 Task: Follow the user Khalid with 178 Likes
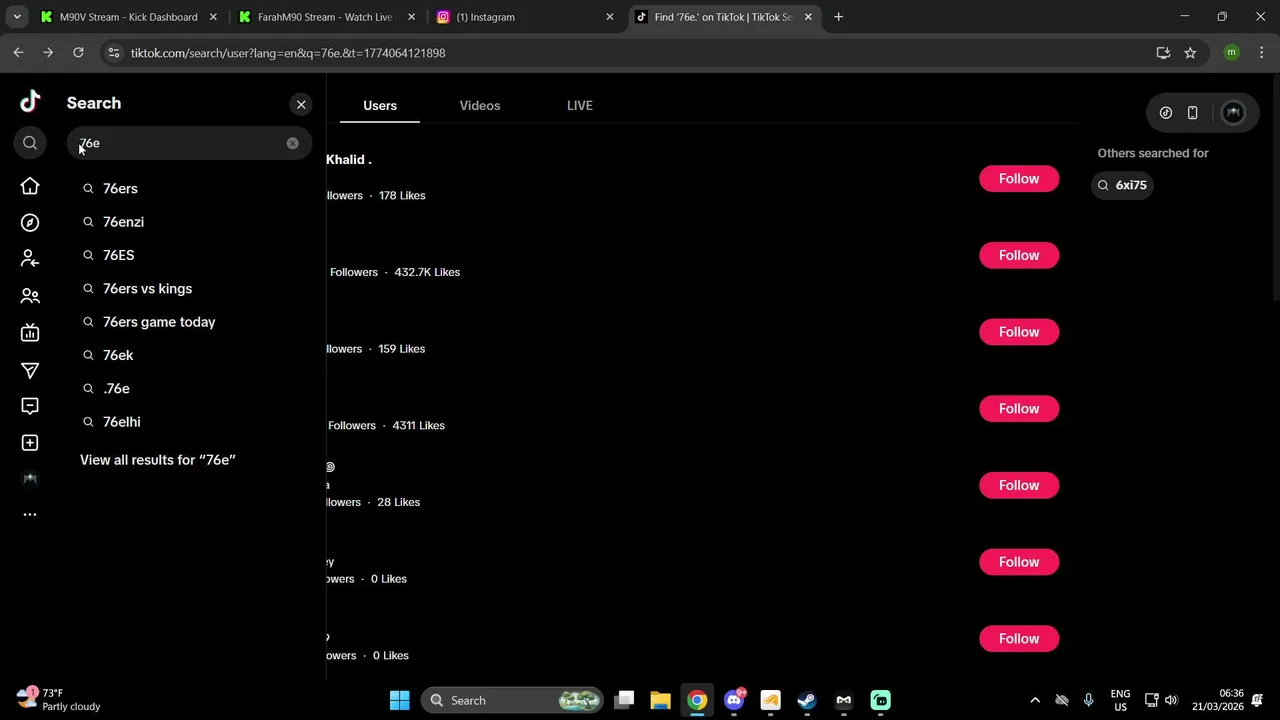[x=1019, y=179]
